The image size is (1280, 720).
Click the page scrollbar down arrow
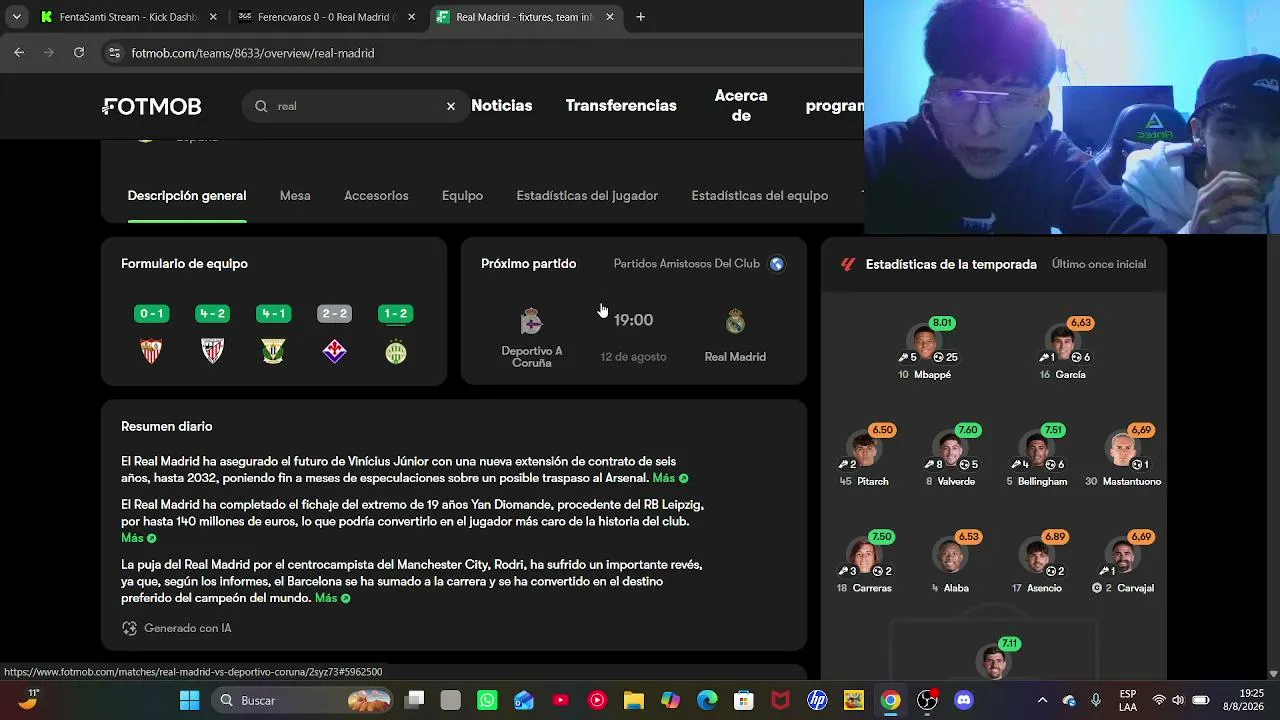click(x=1273, y=674)
